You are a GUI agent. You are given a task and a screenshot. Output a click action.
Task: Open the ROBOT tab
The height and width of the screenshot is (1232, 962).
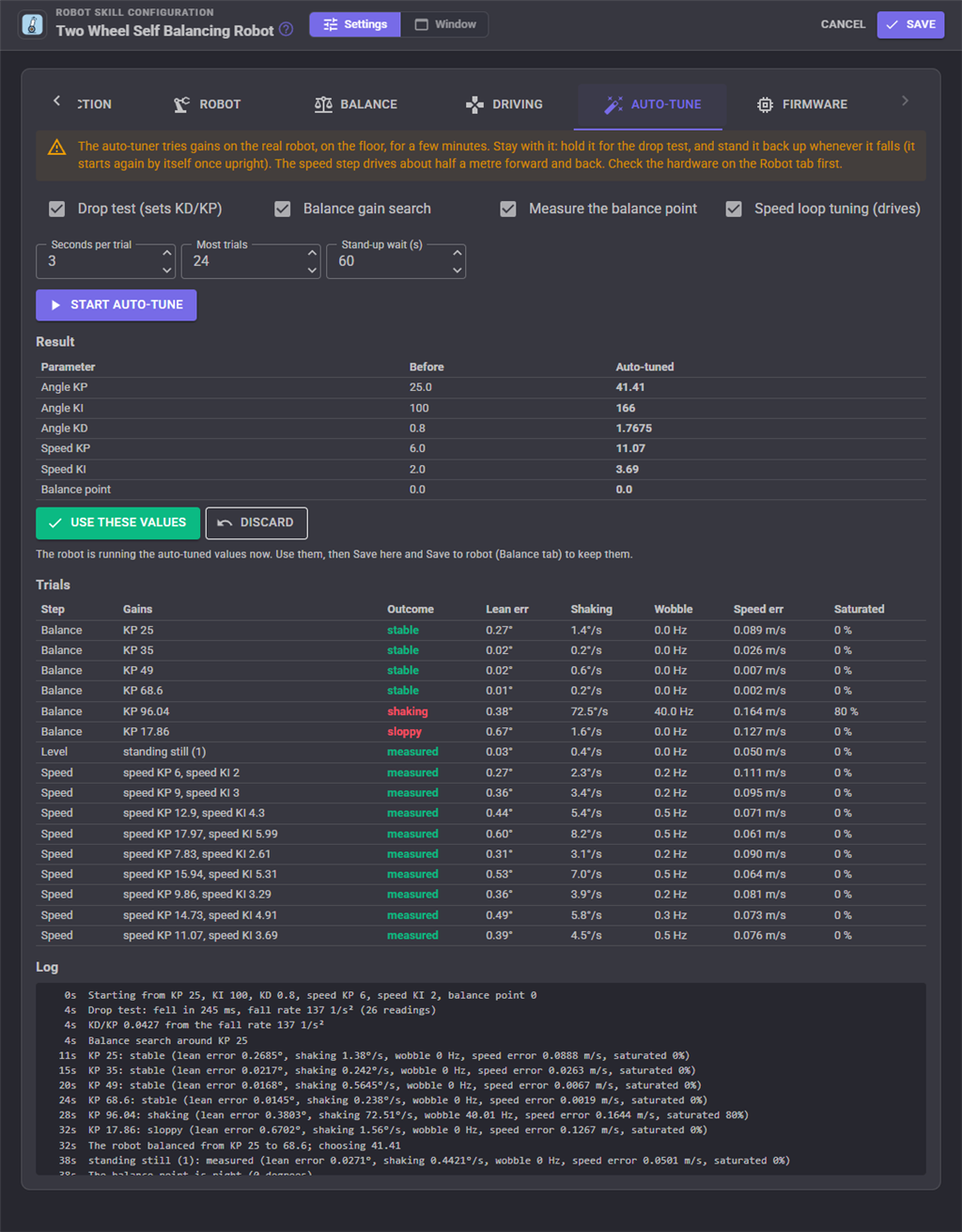[x=208, y=104]
